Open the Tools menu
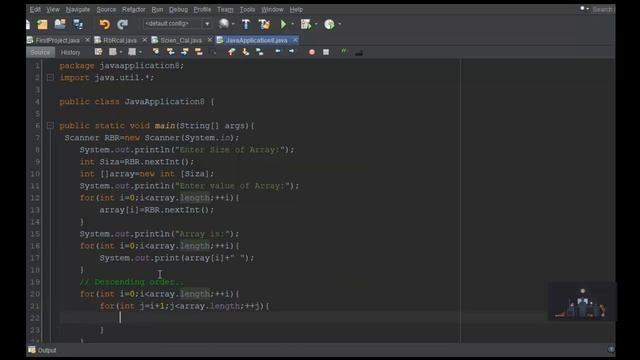Screen dimensions: 640x360 coord(247,9)
